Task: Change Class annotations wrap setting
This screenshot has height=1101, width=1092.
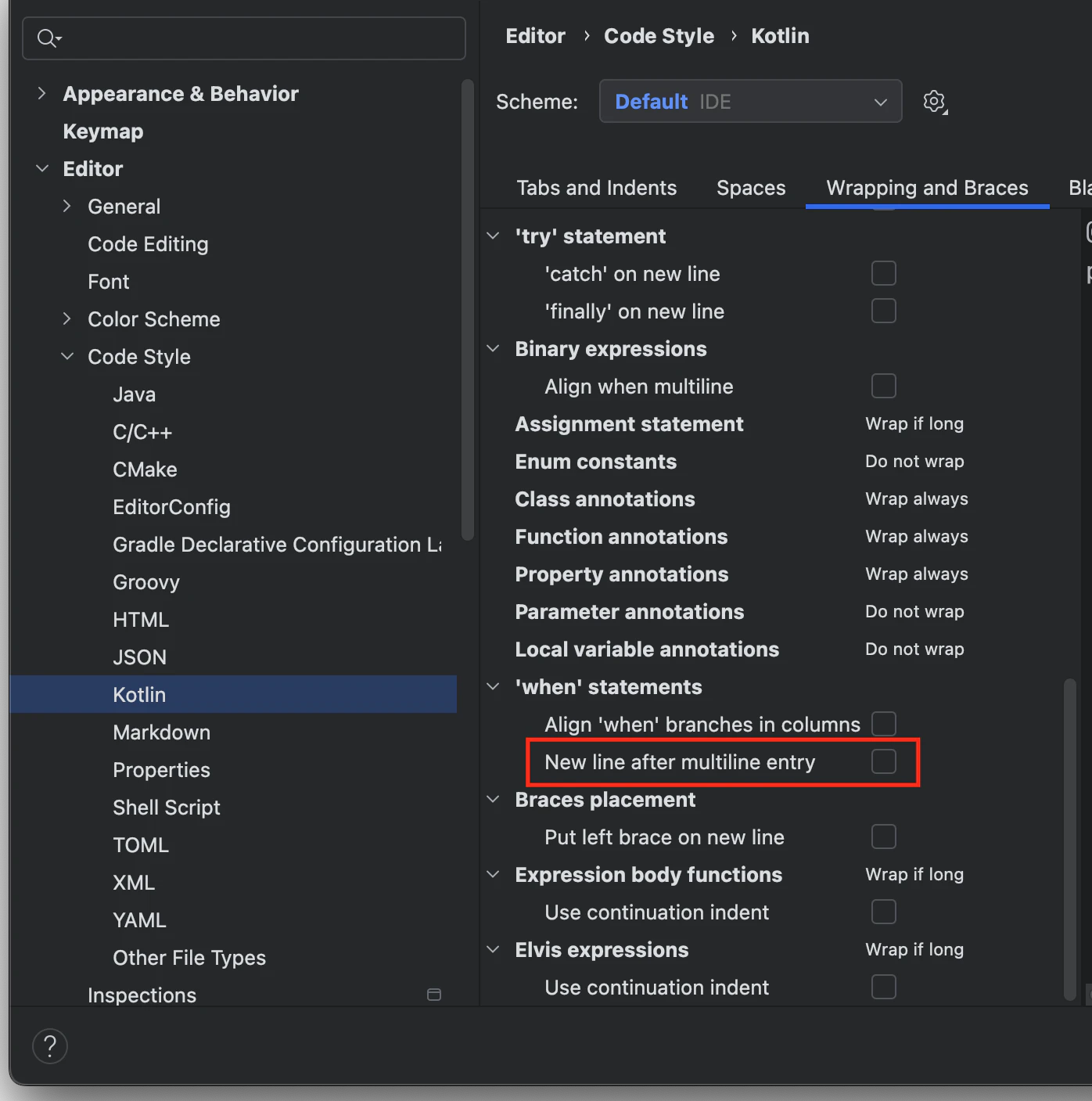Action: click(917, 499)
